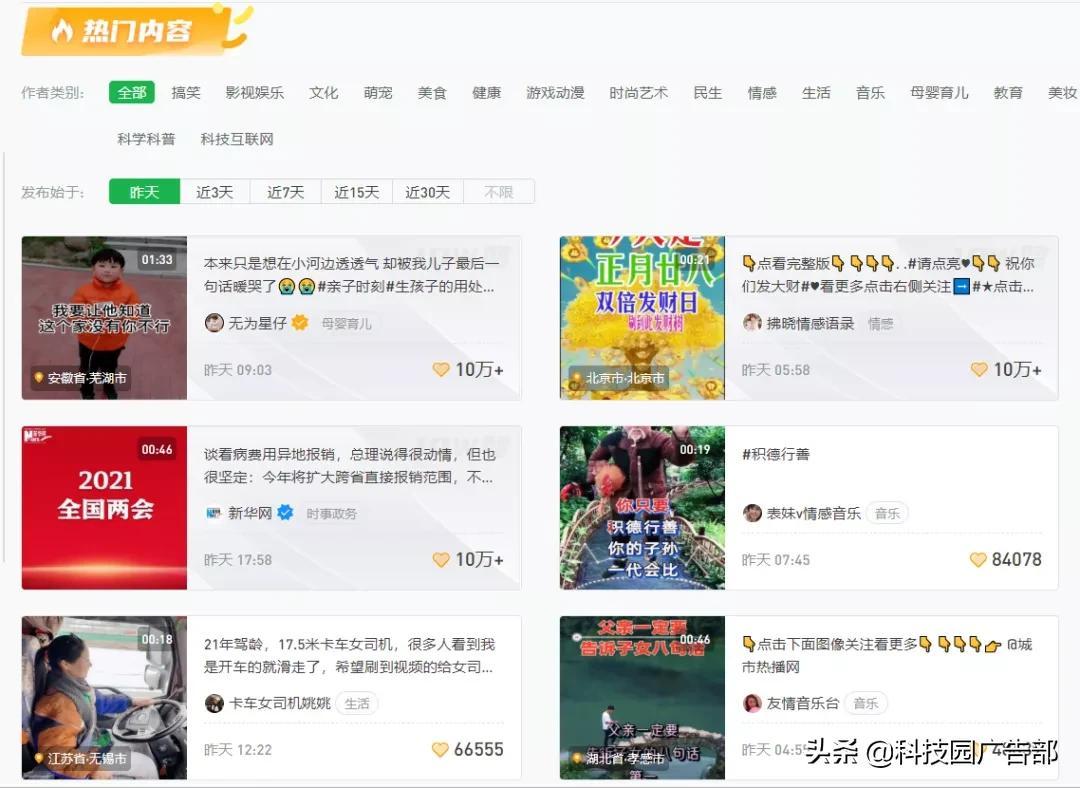The width and height of the screenshot is (1080, 788).
Task: Open video title #积德行善
Action: click(x=776, y=454)
